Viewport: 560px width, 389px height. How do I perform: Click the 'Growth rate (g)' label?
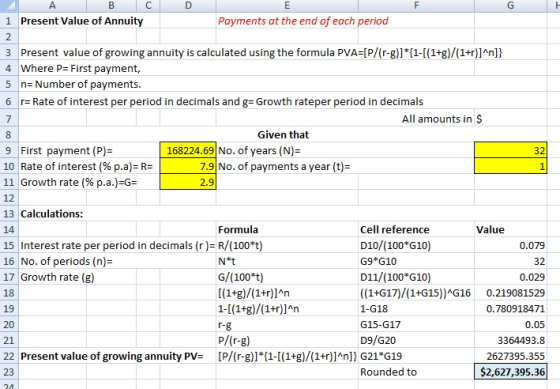tap(57, 277)
